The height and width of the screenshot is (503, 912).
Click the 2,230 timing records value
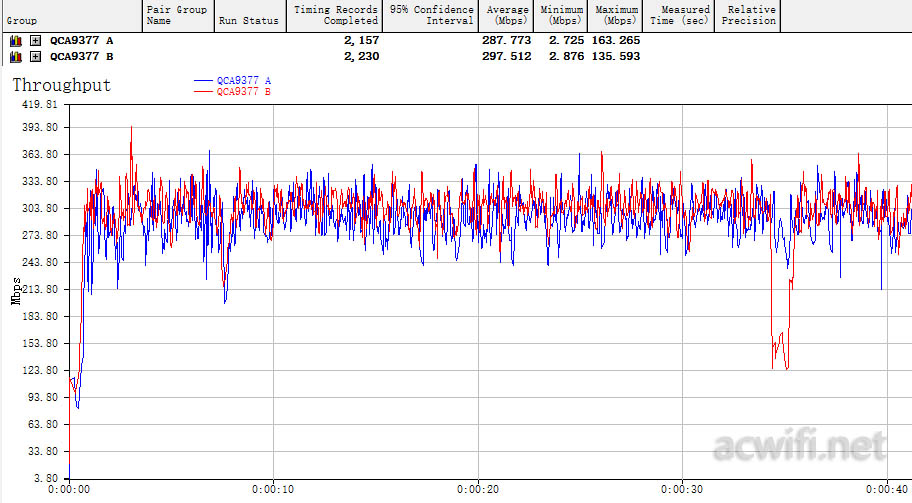point(361,56)
